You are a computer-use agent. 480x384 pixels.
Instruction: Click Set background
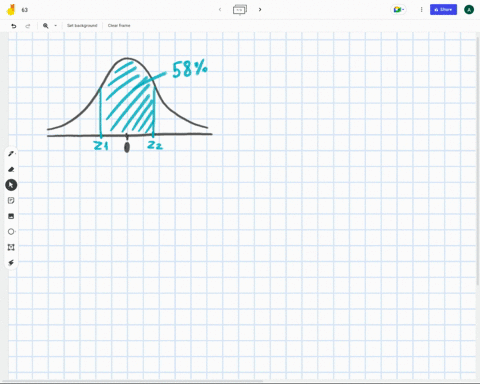point(82,26)
